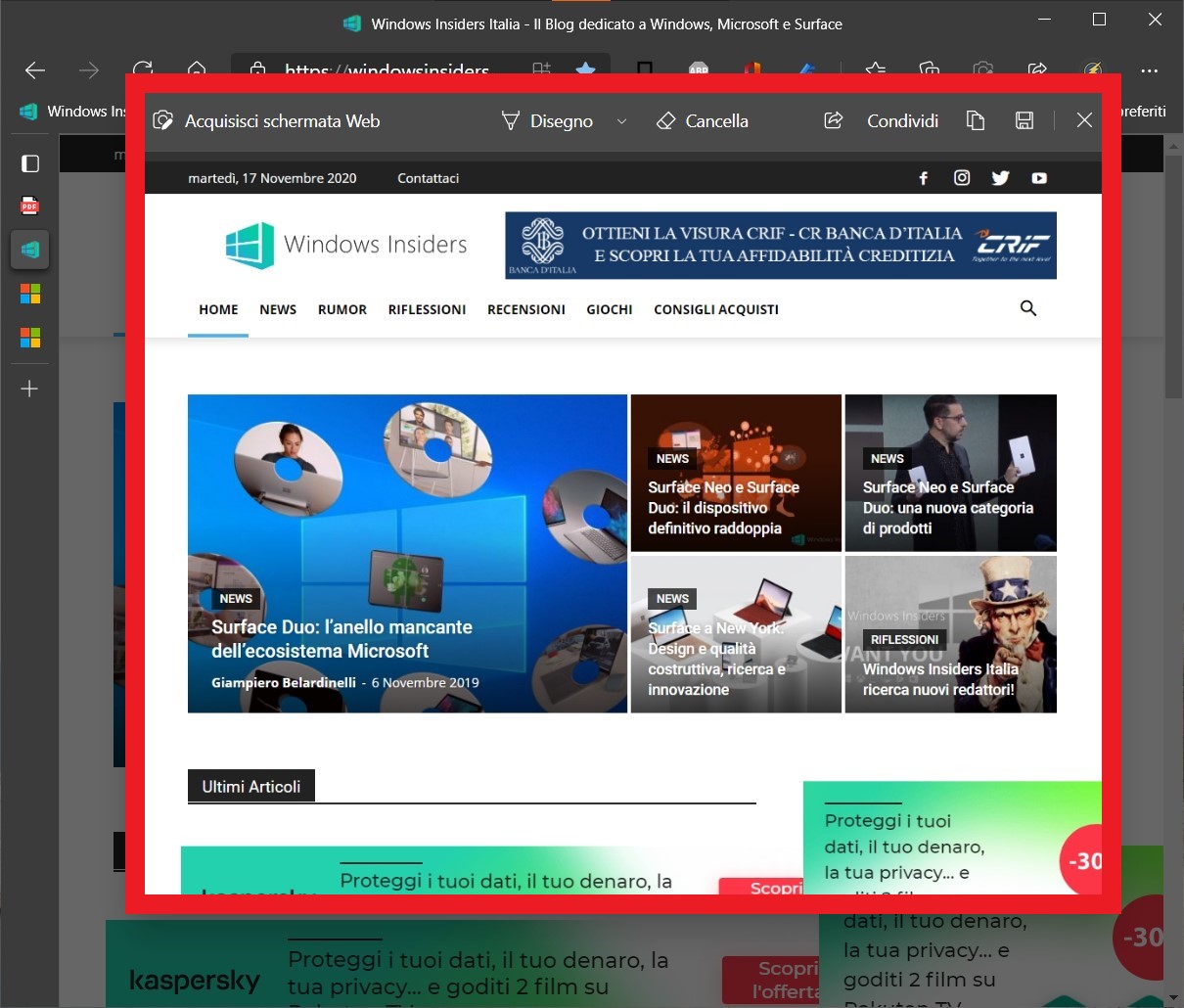
Task: Click author name Giampiero Belardinelli
Action: click(x=284, y=682)
